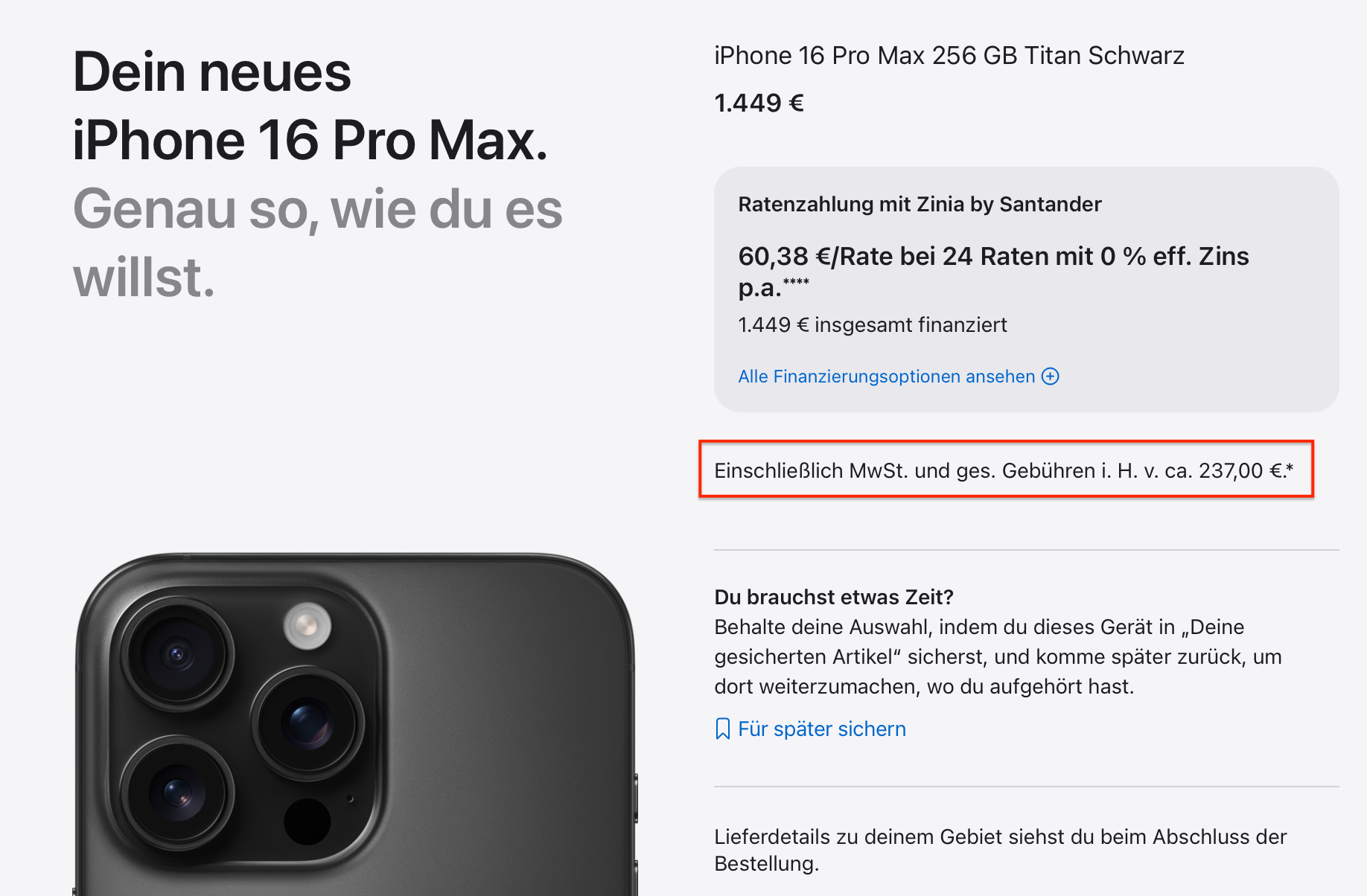Click the top-left camera lens on the iPhone
Screen dimensions: 1367x896
pyautogui.click(x=177, y=655)
